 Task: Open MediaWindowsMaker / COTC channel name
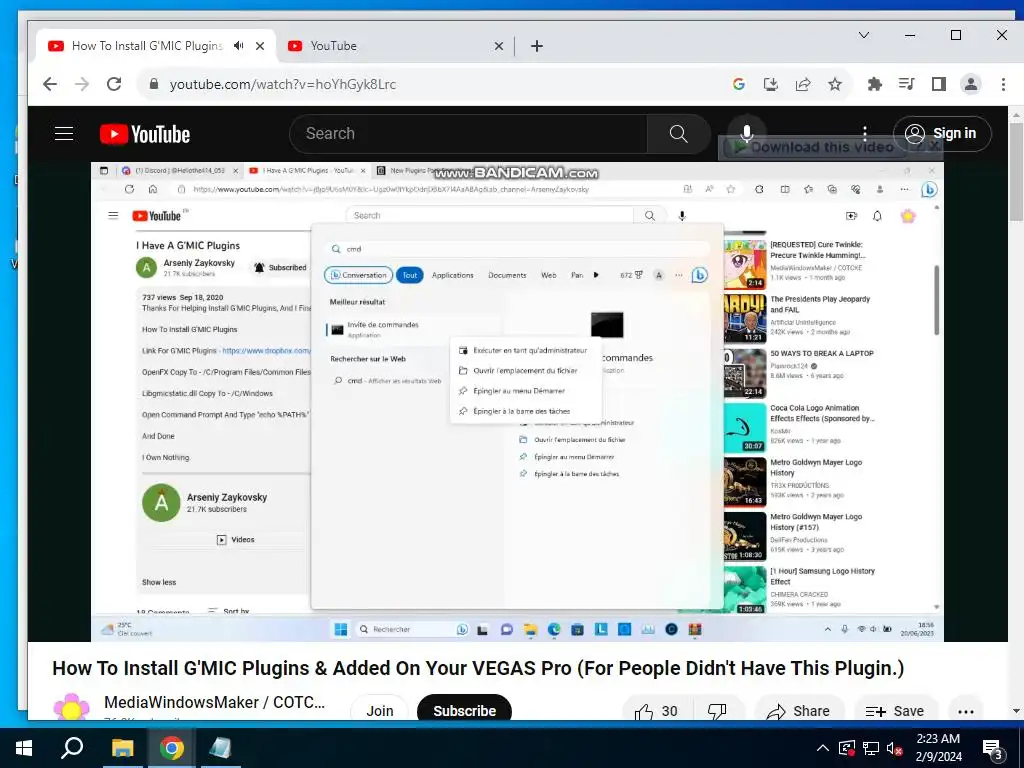pyautogui.click(x=214, y=702)
